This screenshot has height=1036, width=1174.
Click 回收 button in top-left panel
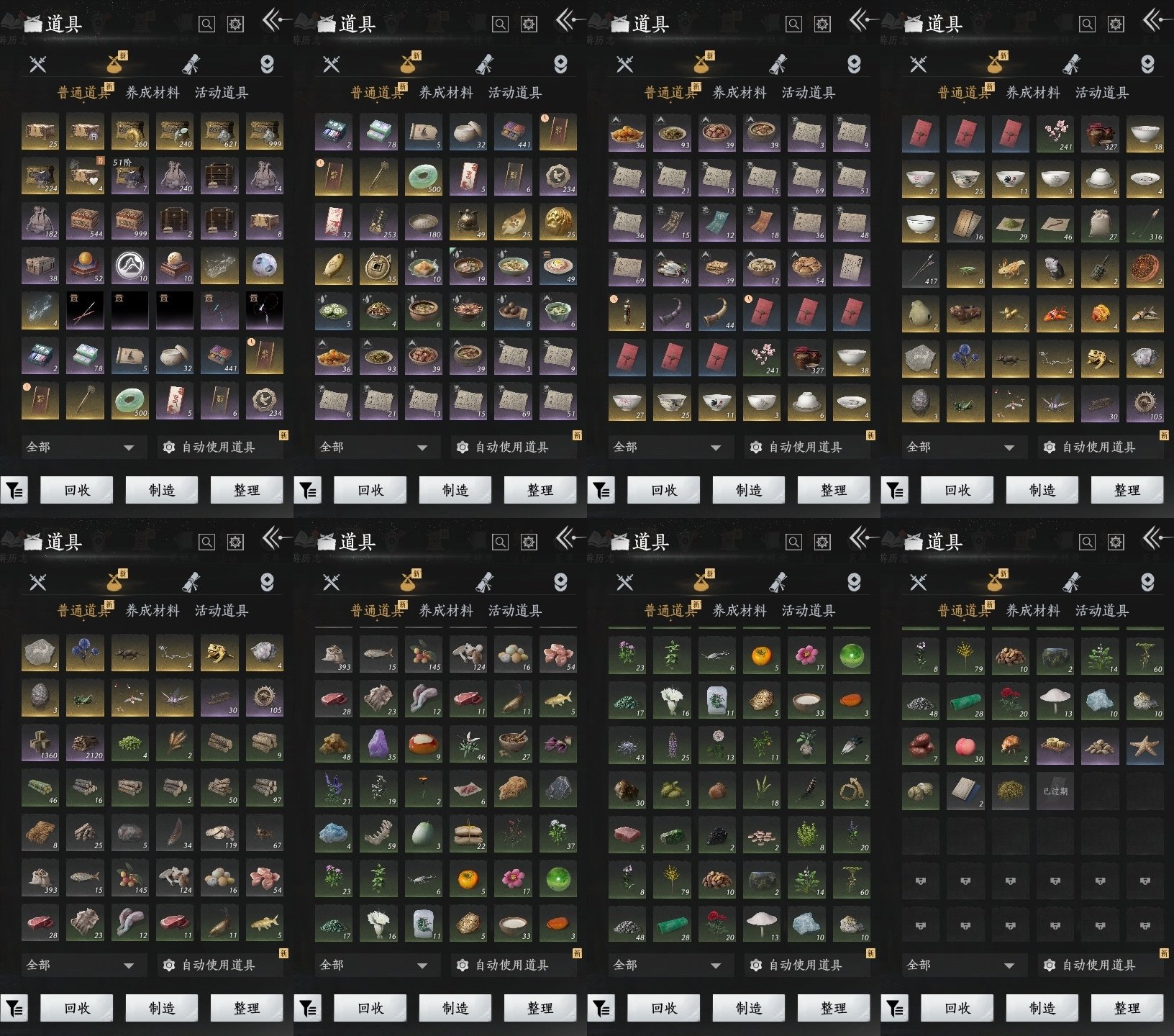[x=77, y=490]
